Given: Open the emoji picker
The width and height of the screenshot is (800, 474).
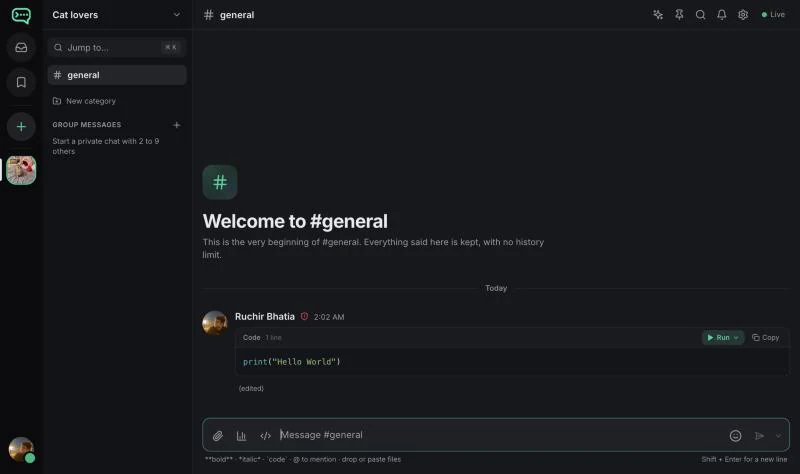Looking at the screenshot, I should (x=735, y=436).
